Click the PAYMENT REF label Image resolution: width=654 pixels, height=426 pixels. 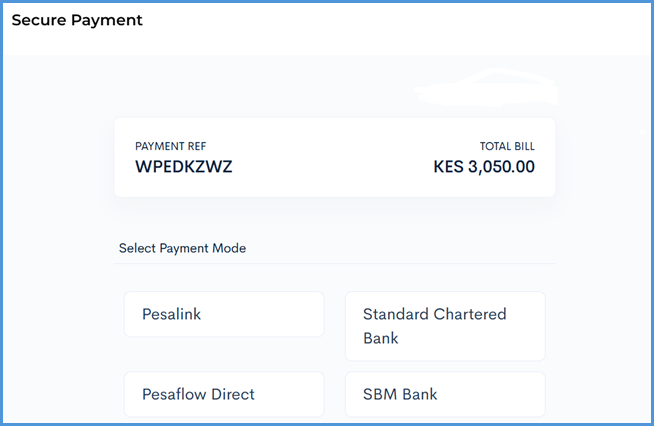click(x=170, y=146)
